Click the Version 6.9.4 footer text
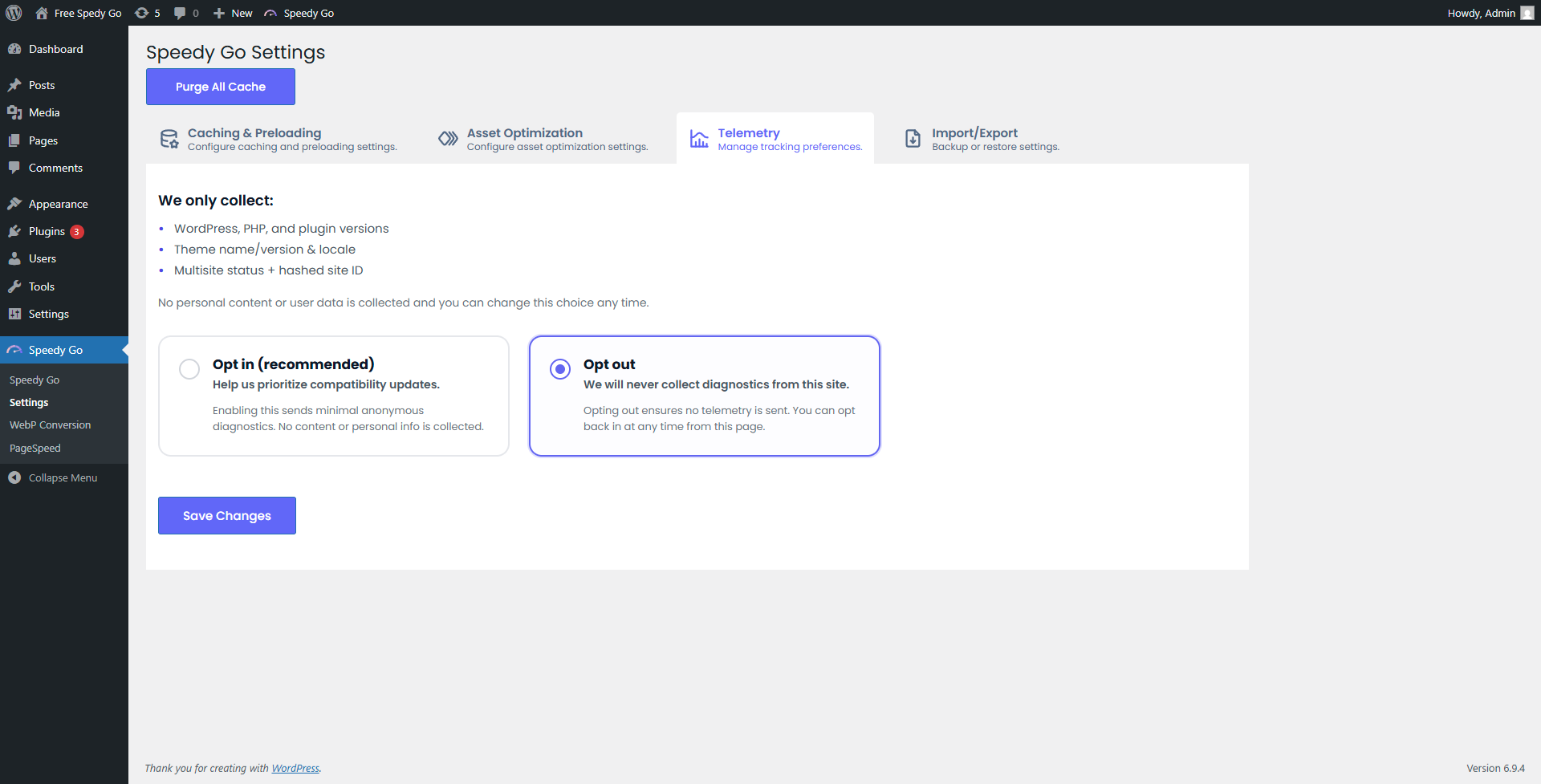Screen dimensions: 1541x784 pyautogui.click(x=1496, y=769)
